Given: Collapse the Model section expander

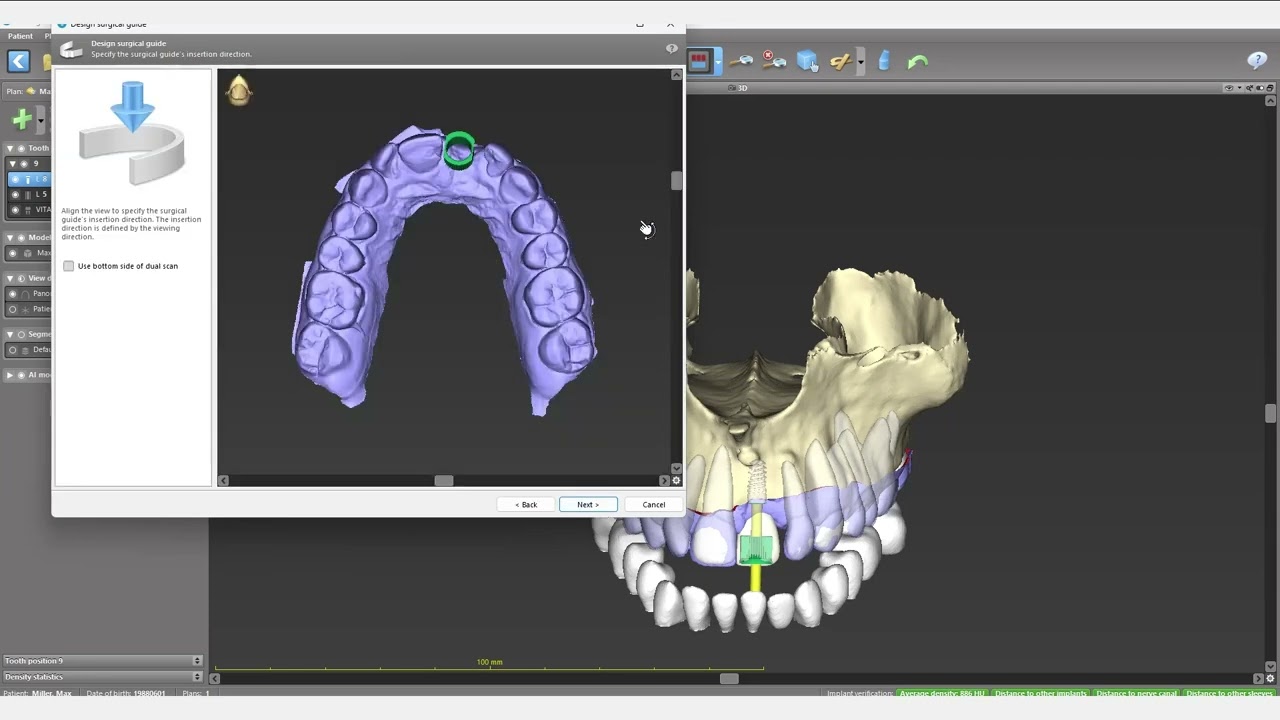Looking at the screenshot, I should point(10,238).
